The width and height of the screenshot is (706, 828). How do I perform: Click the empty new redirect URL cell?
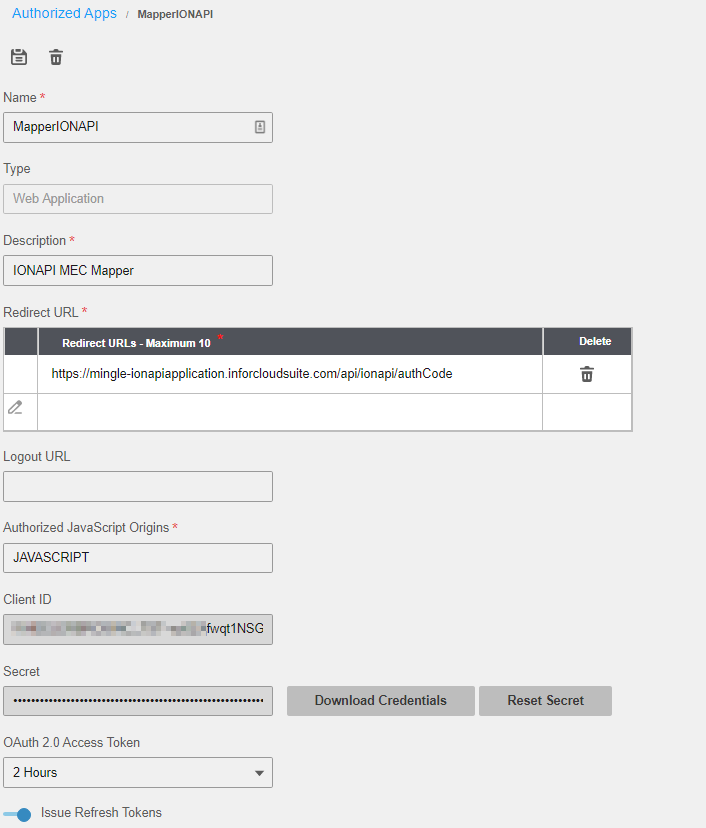pyautogui.click(x=290, y=411)
